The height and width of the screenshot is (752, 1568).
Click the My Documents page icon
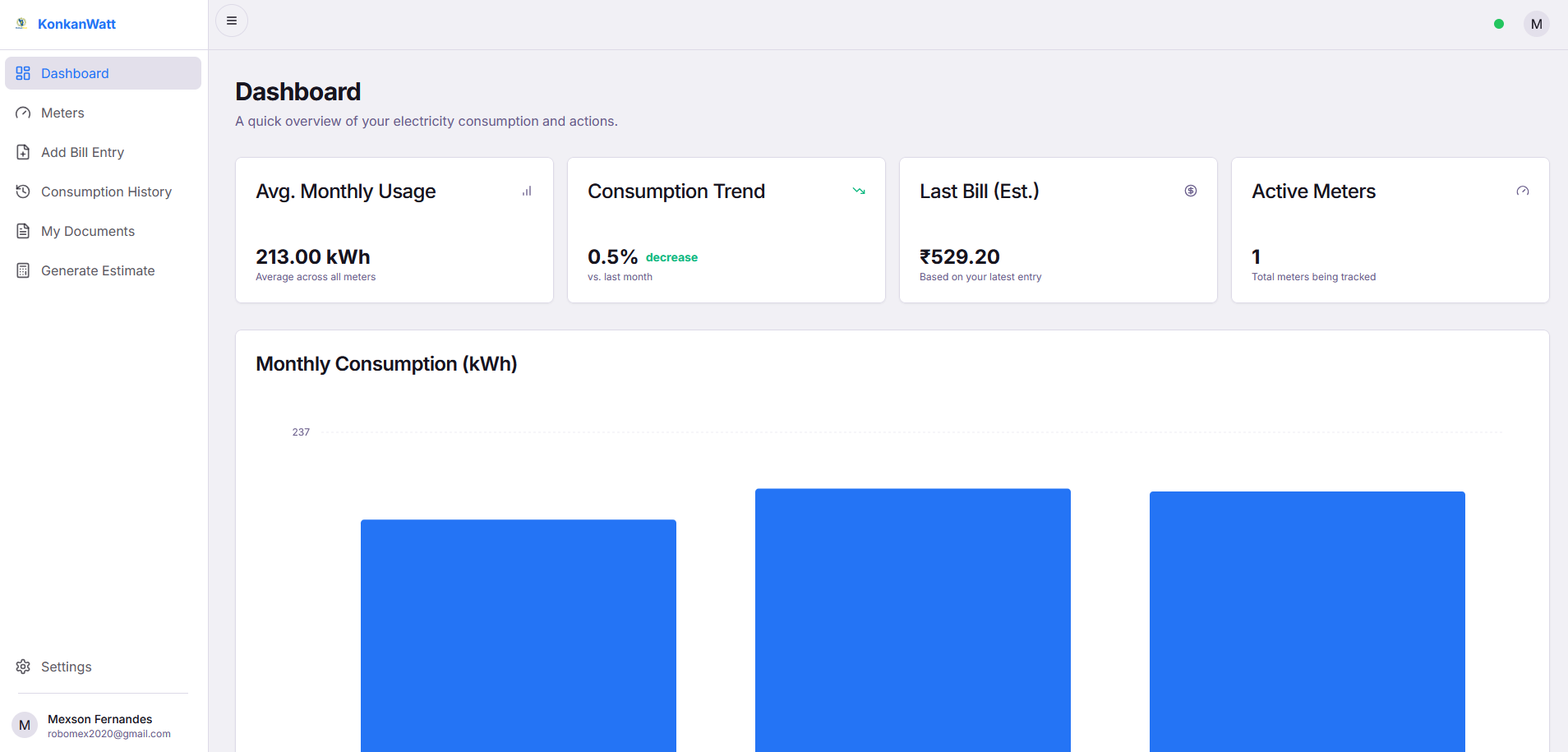pos(23,231)
